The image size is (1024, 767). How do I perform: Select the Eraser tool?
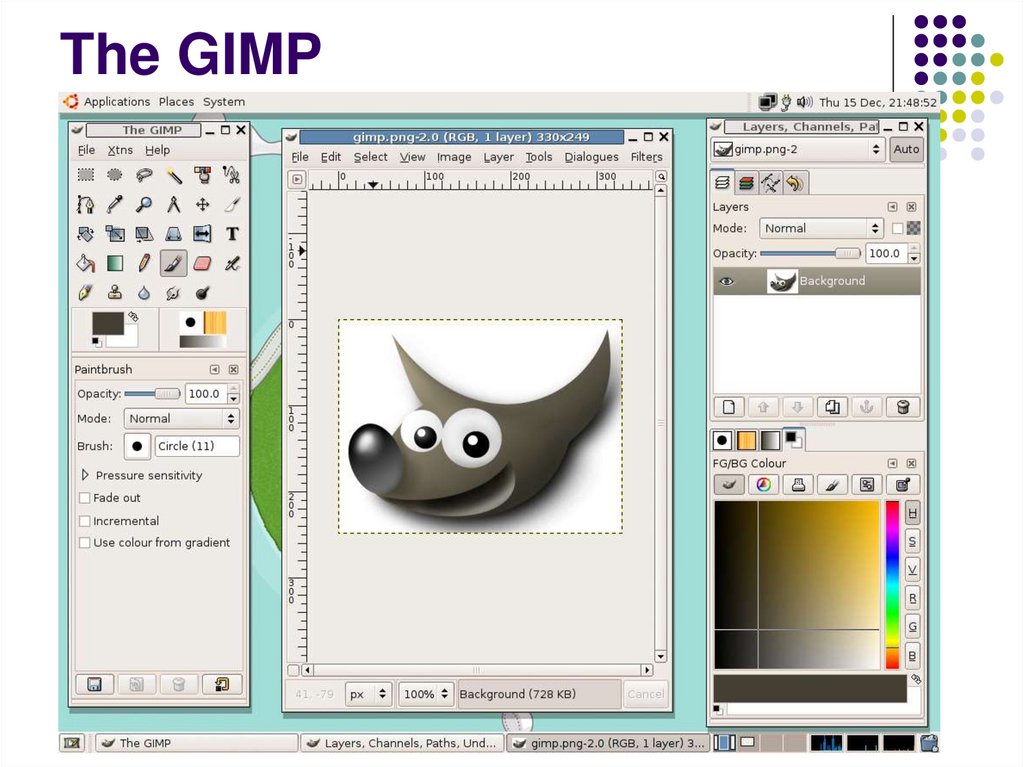(203, 263)
